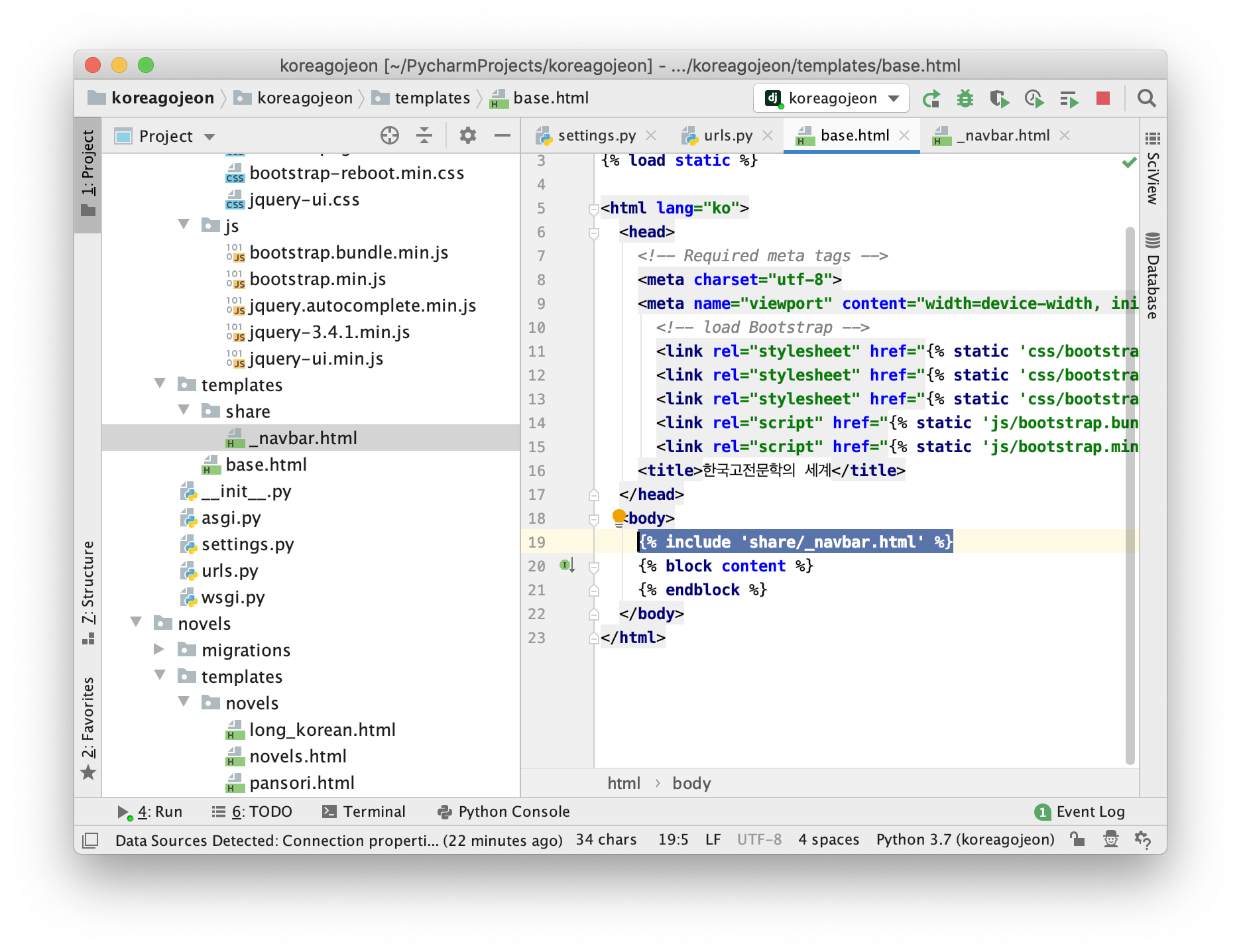The width and height of the screenshot is (1241, 952).
Task: Change 4 spaces indent setting
Action: 829,839
